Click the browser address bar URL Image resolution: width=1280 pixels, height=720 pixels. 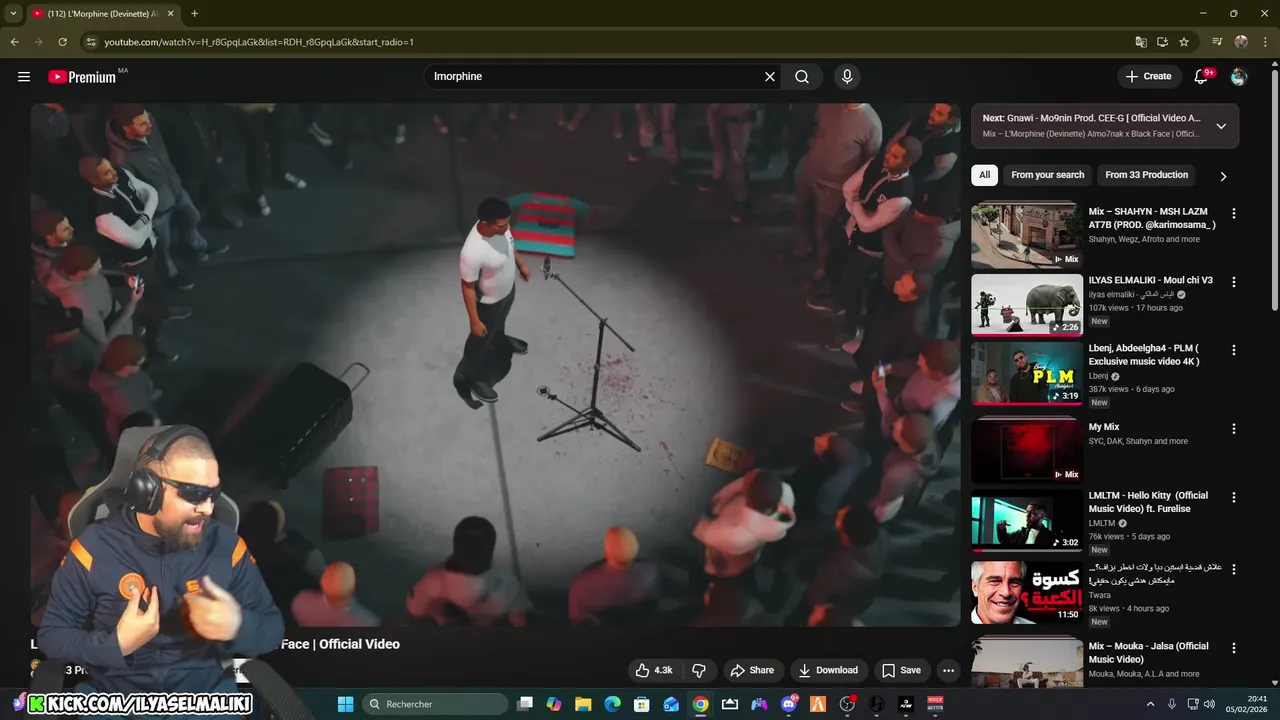259,42
